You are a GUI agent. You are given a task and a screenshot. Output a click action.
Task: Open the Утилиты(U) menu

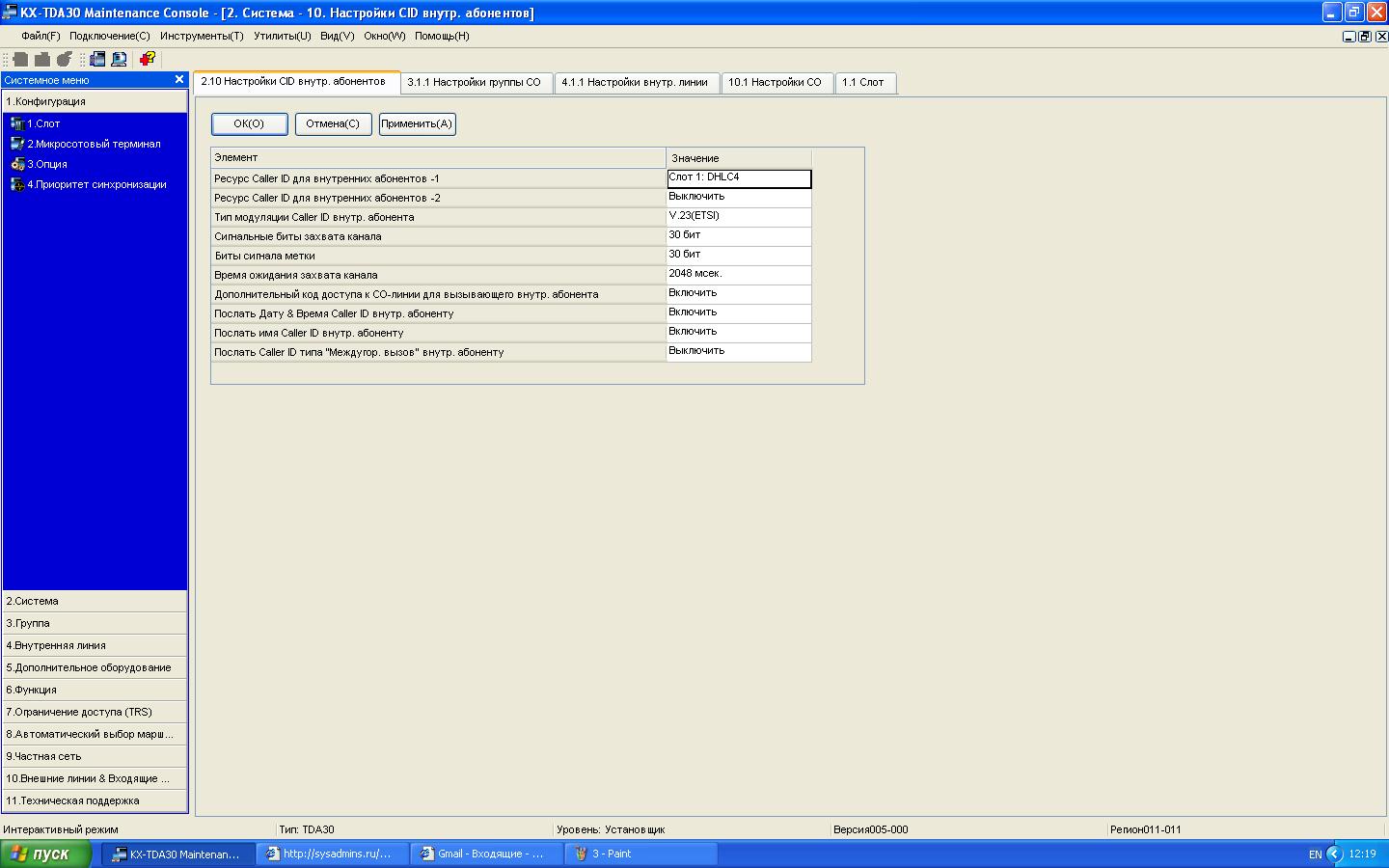coord(282,36)
